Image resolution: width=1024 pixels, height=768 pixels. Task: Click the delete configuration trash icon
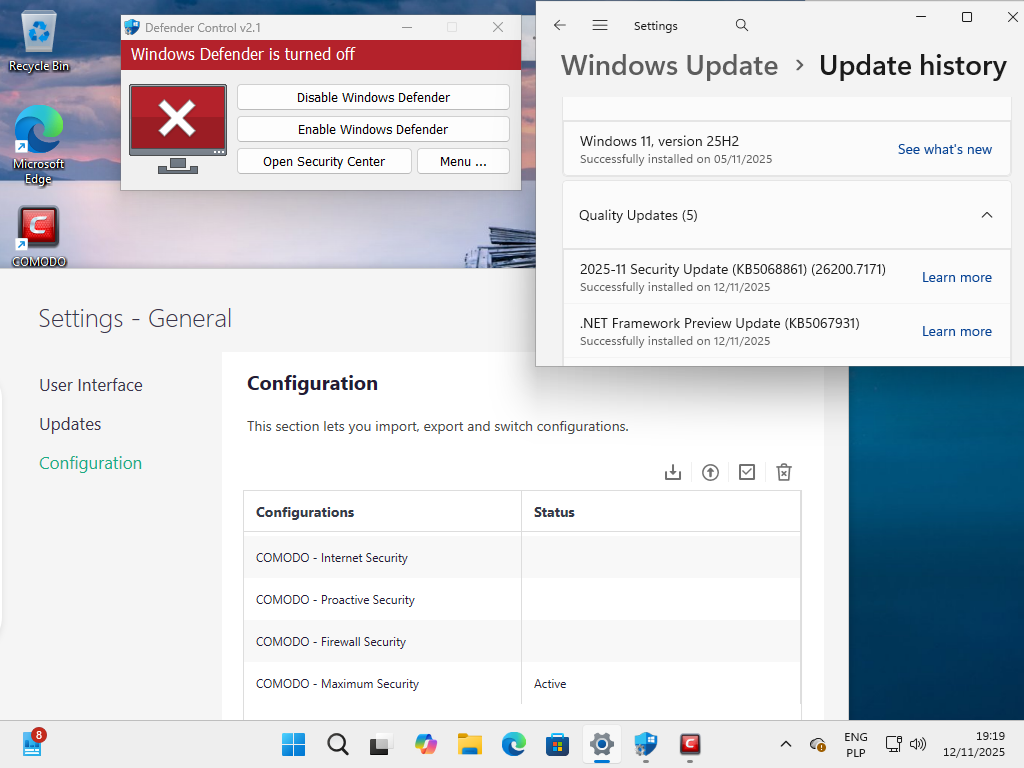pos(784,472)
